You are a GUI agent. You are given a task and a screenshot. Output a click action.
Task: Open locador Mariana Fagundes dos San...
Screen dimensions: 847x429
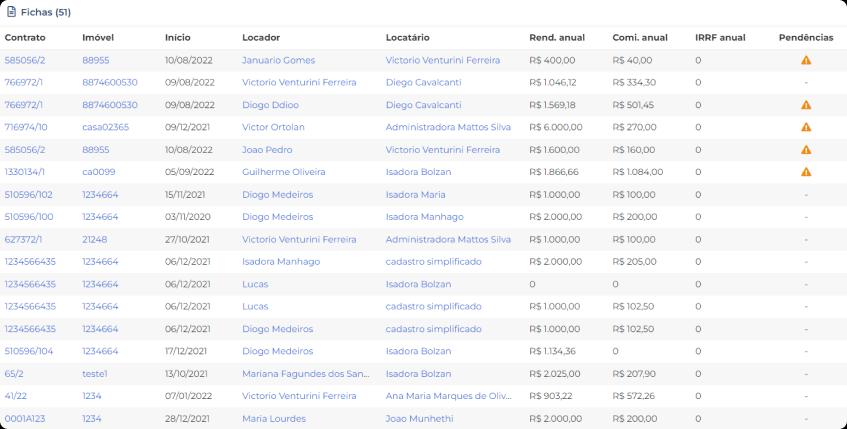pyautogui.click(x=306, y=374)
